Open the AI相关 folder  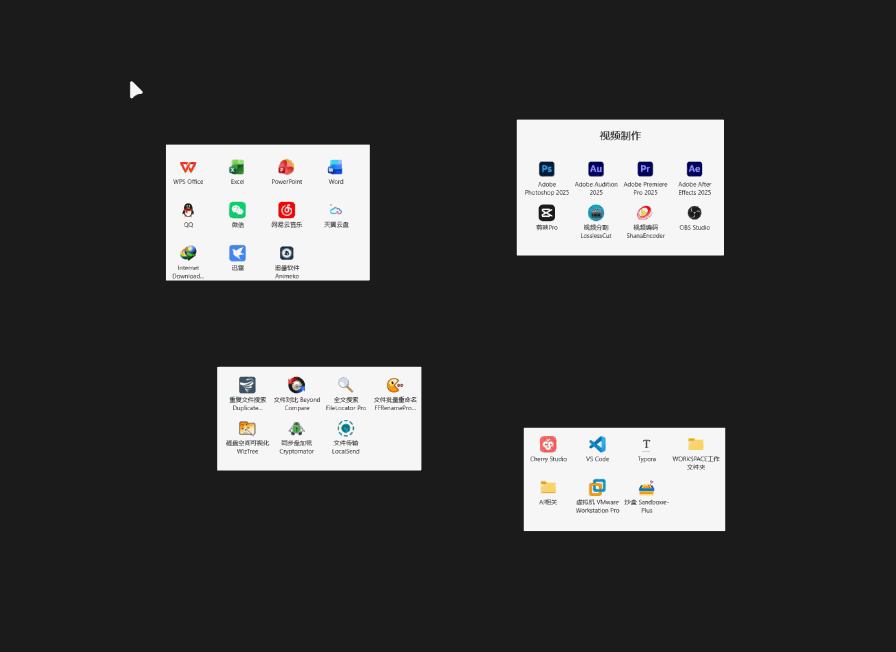(x=547, y=487)
